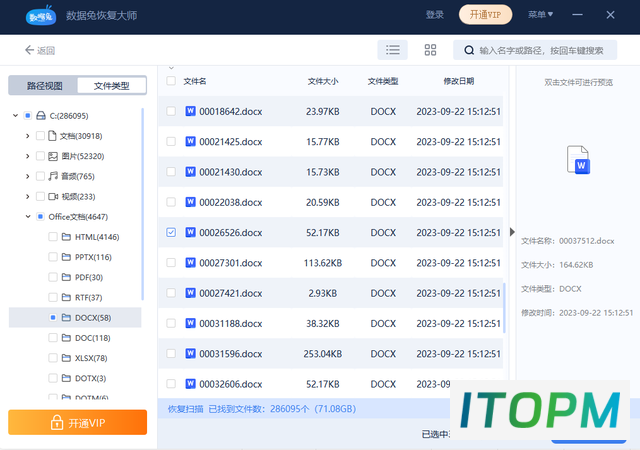Viewport: 640px width, 450px height.
Task: Click the DOC(118) folder icon
Action: click(x=66, y=338)
